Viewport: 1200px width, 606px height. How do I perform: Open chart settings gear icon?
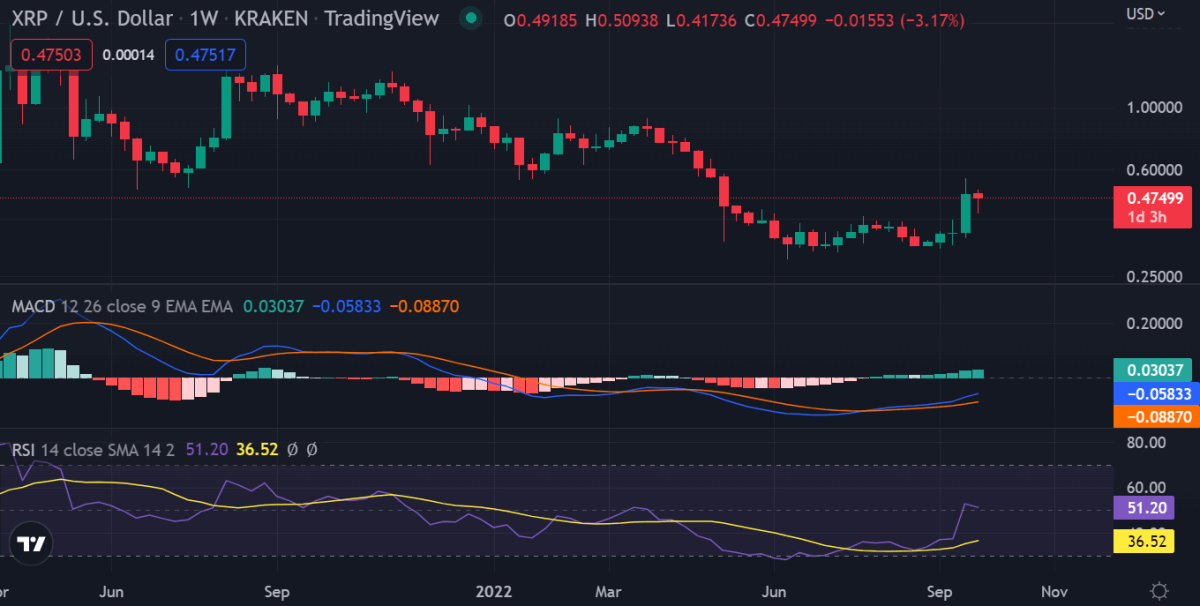tap(1159, 589)
